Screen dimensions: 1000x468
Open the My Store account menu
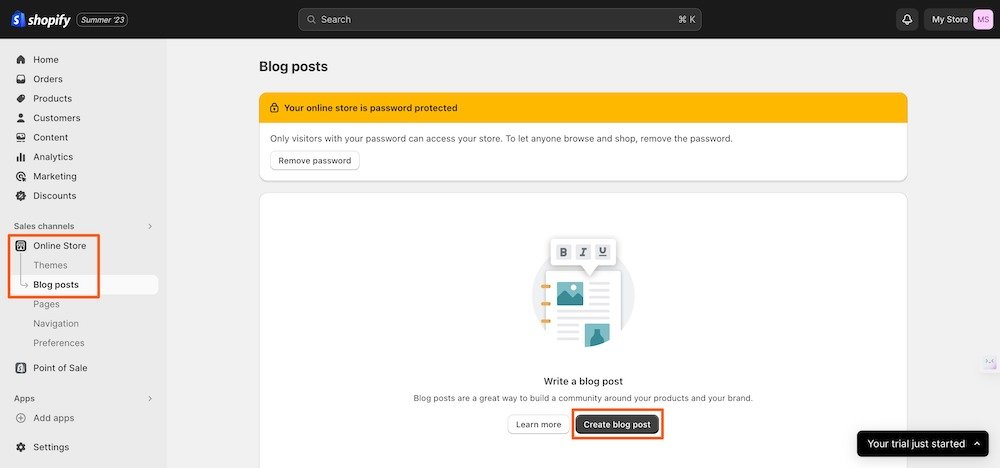[x=959, y=20]
